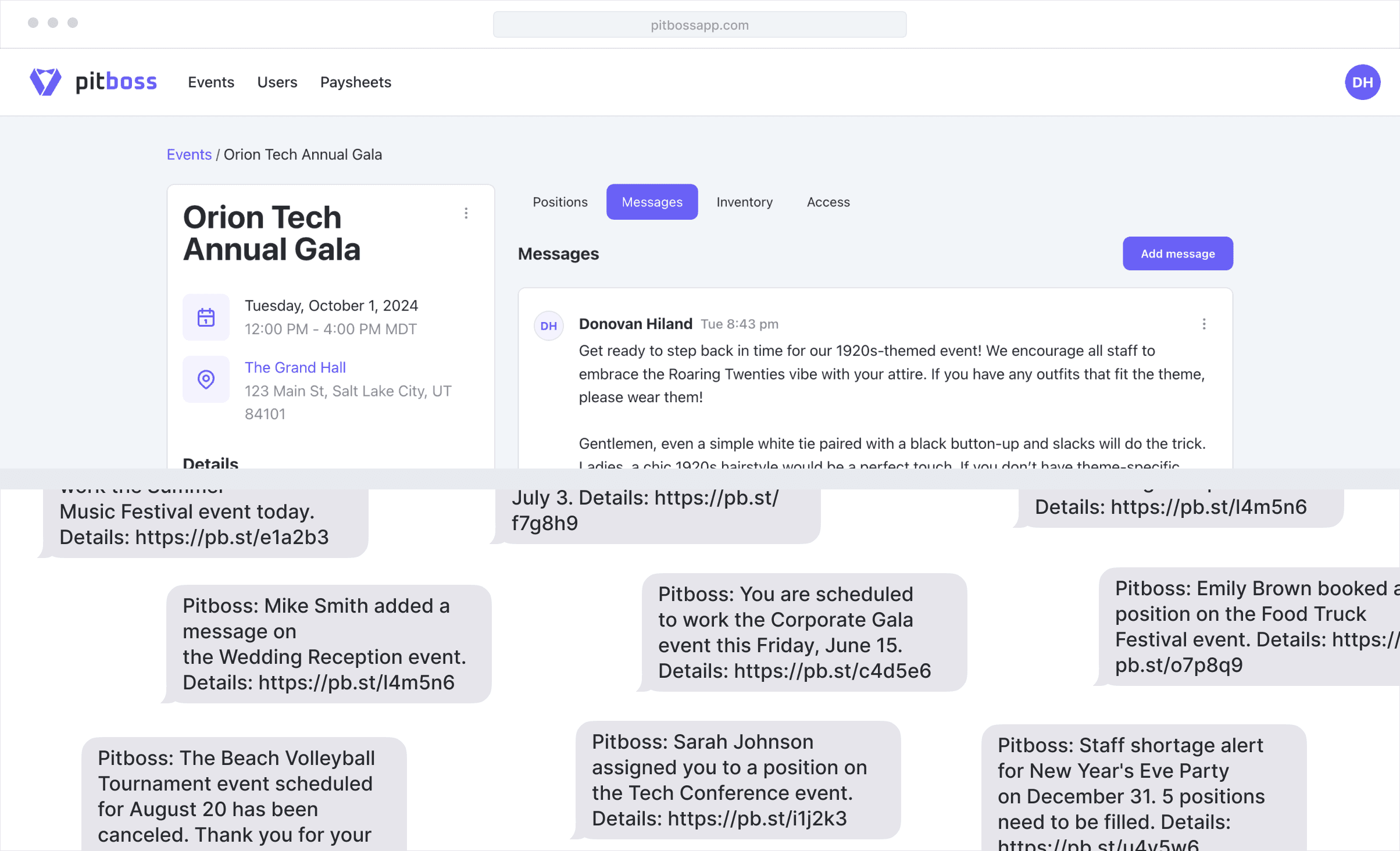Open the Access tab
The image size is (1400, 851).
tap(828, 202)
